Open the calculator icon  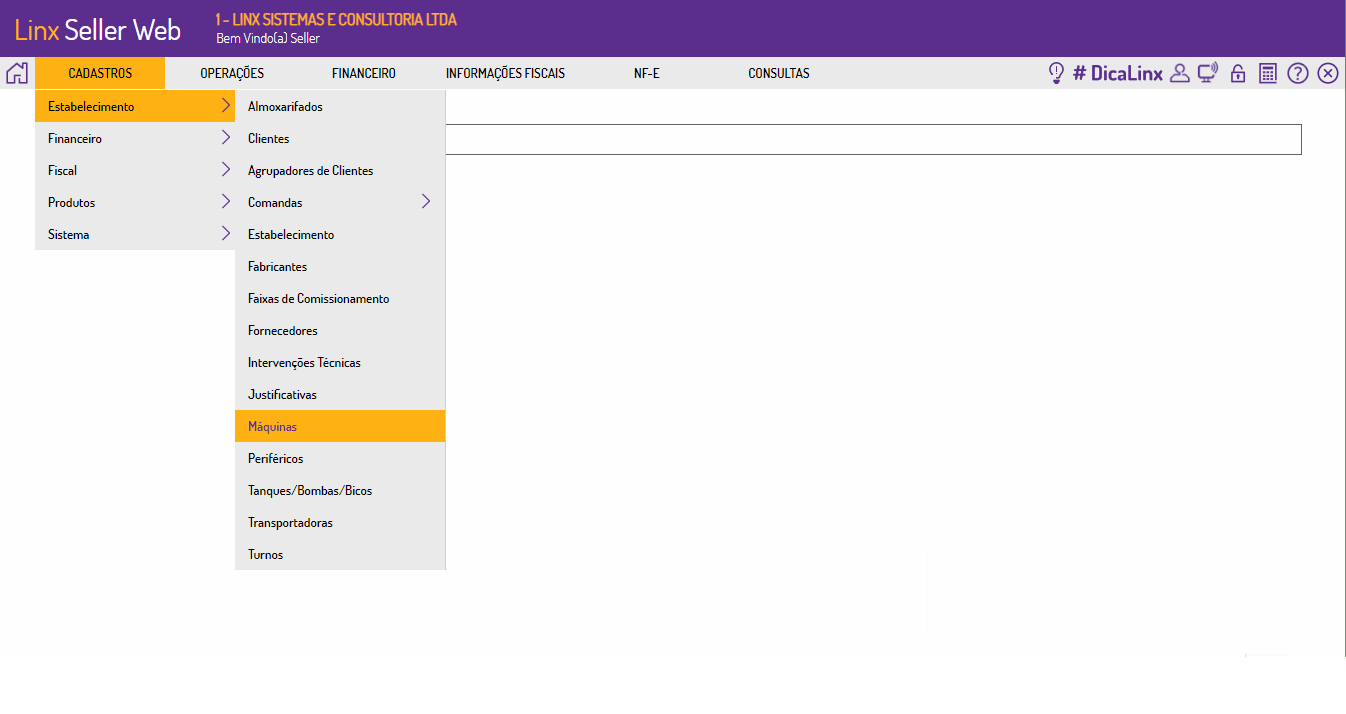point(1268,73)
